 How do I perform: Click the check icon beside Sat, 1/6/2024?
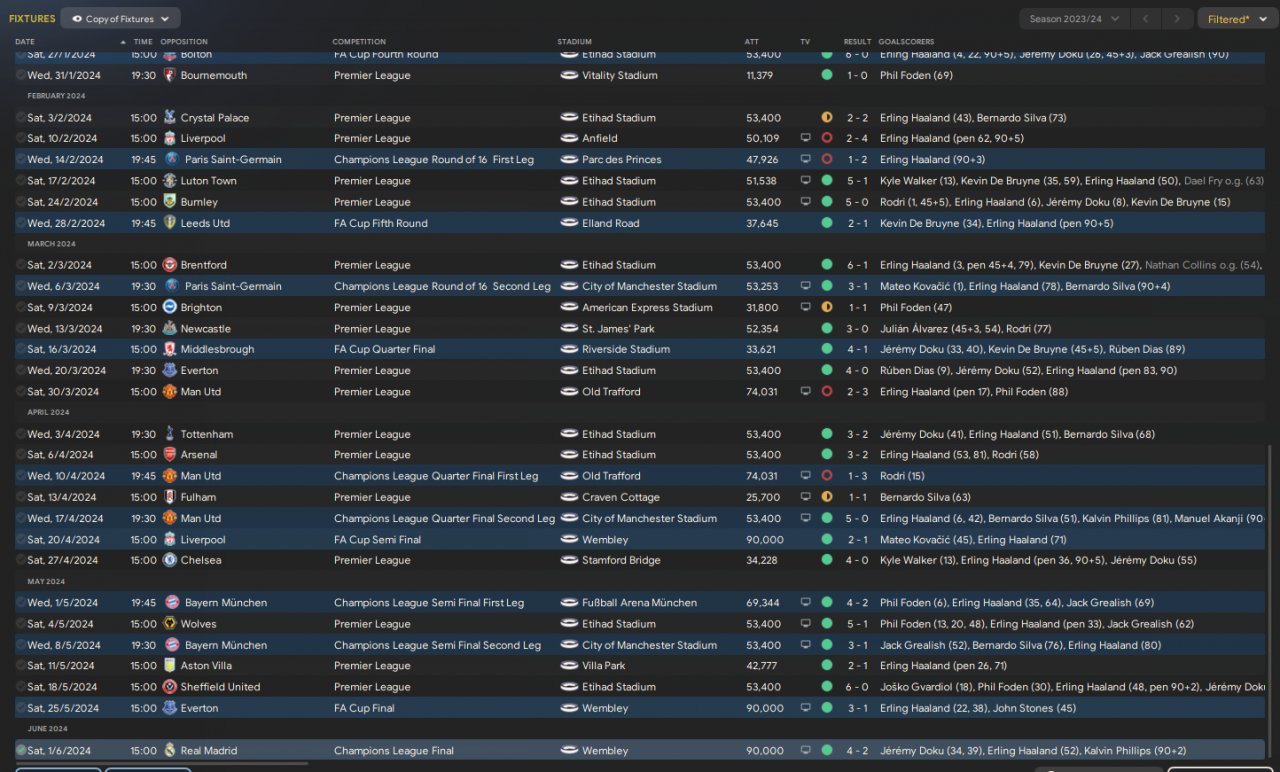[21, 750]
